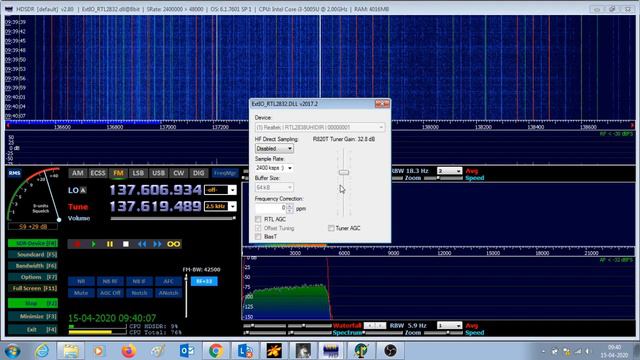Image resolution: width=640 pixels, height=360 pixels.
Task: Launch Firefox from the taskbar
Action: pyautogui.click(x=128, y=351)
